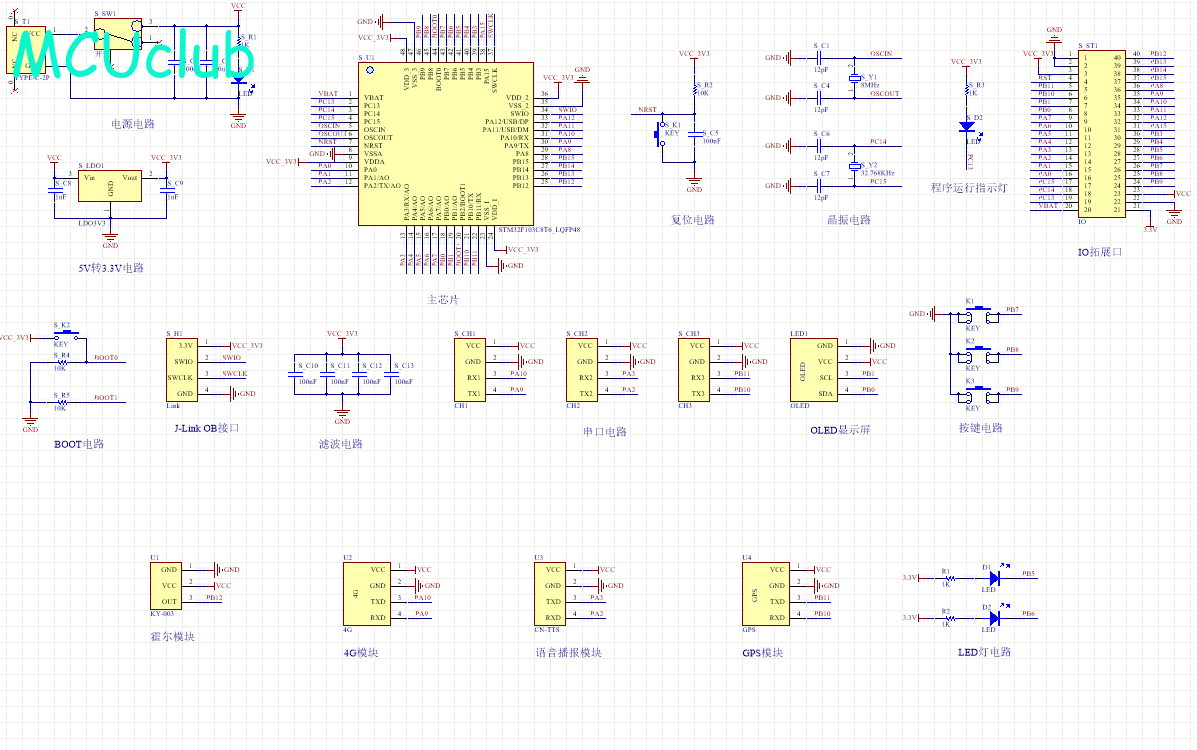Click resistor R1 in LED circuit

pos(949,578)
